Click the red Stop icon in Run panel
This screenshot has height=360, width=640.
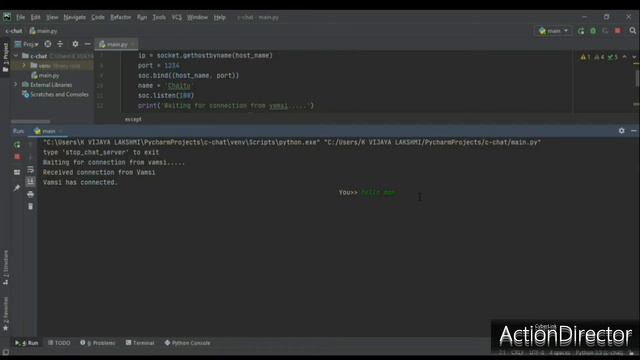[17, 157]
